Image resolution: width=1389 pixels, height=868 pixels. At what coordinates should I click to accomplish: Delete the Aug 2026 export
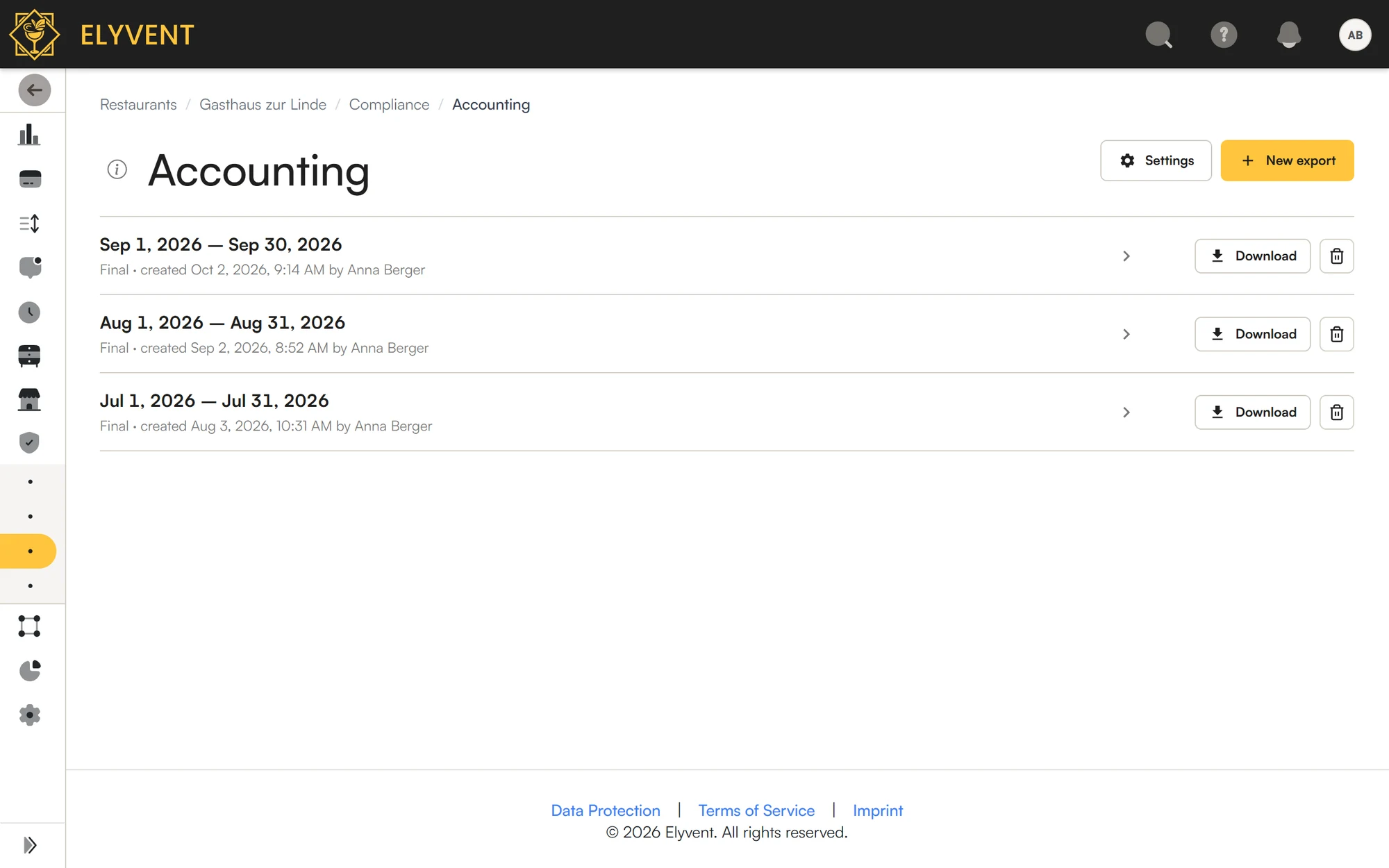(x=1336, y=334)
